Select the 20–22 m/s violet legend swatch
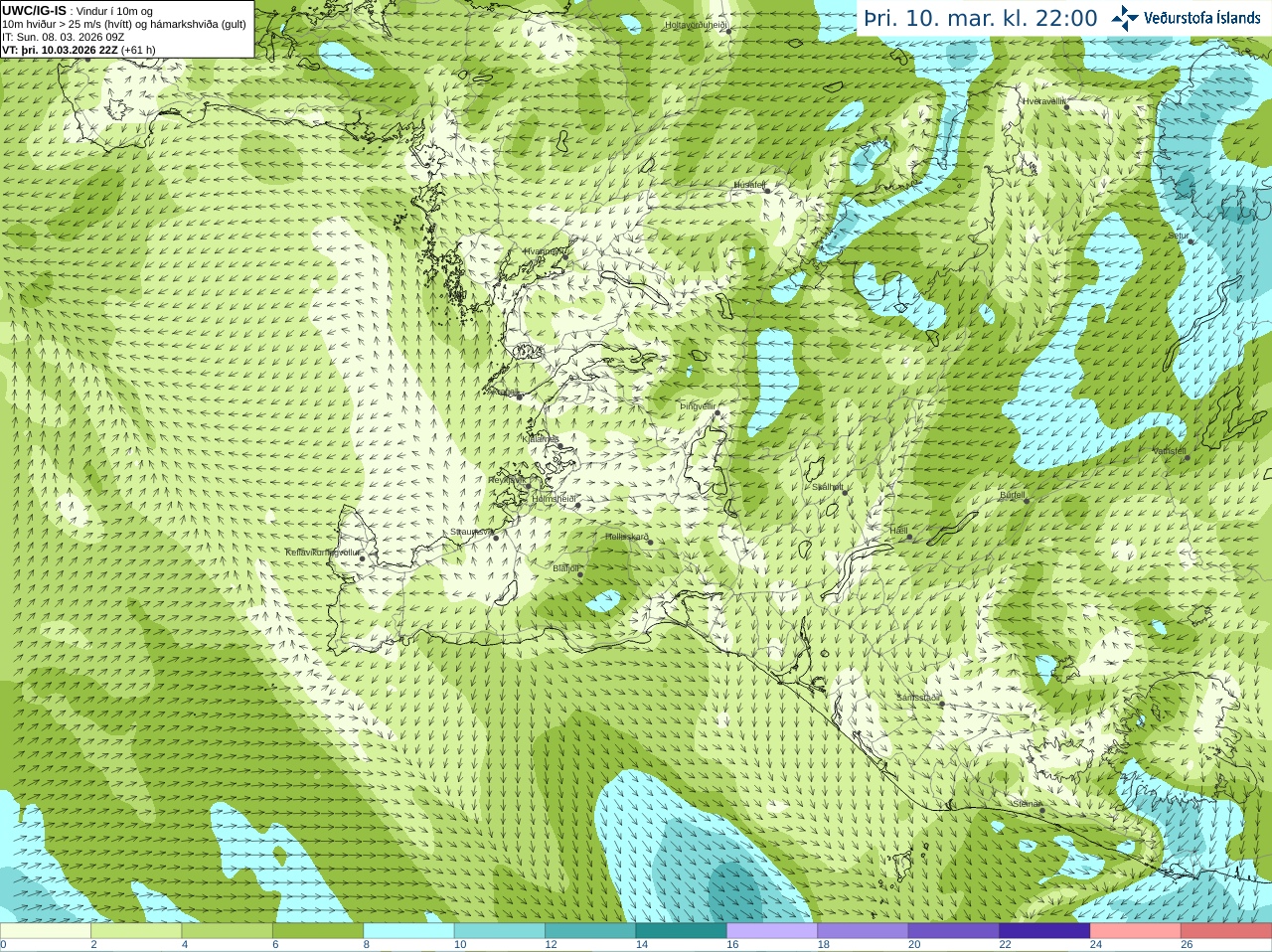Viewport: 1272px width, 952px height. (x=954, y=931)
